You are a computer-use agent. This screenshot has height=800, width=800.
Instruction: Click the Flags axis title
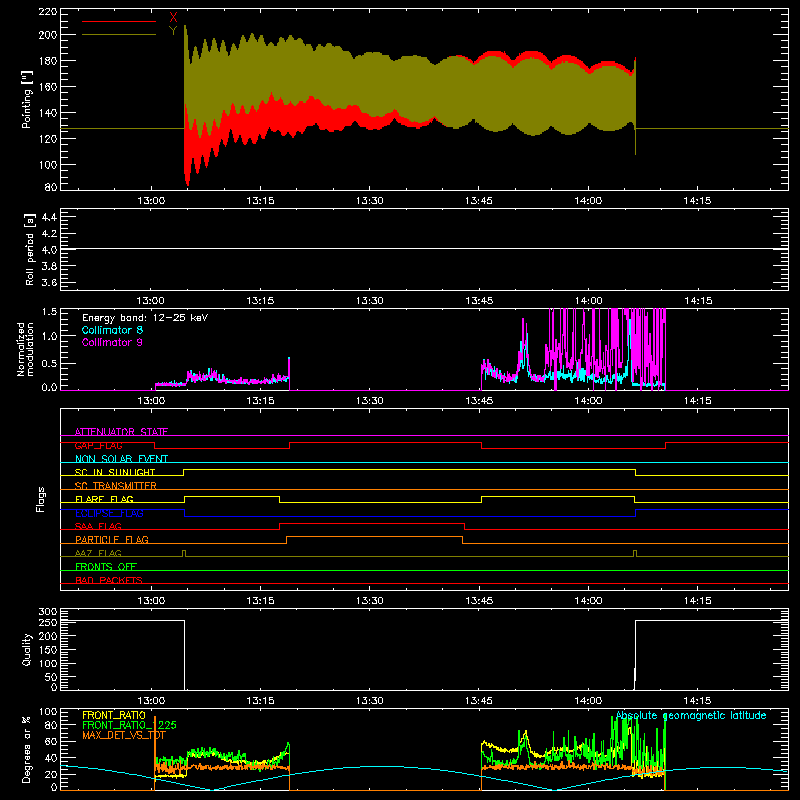40,499
